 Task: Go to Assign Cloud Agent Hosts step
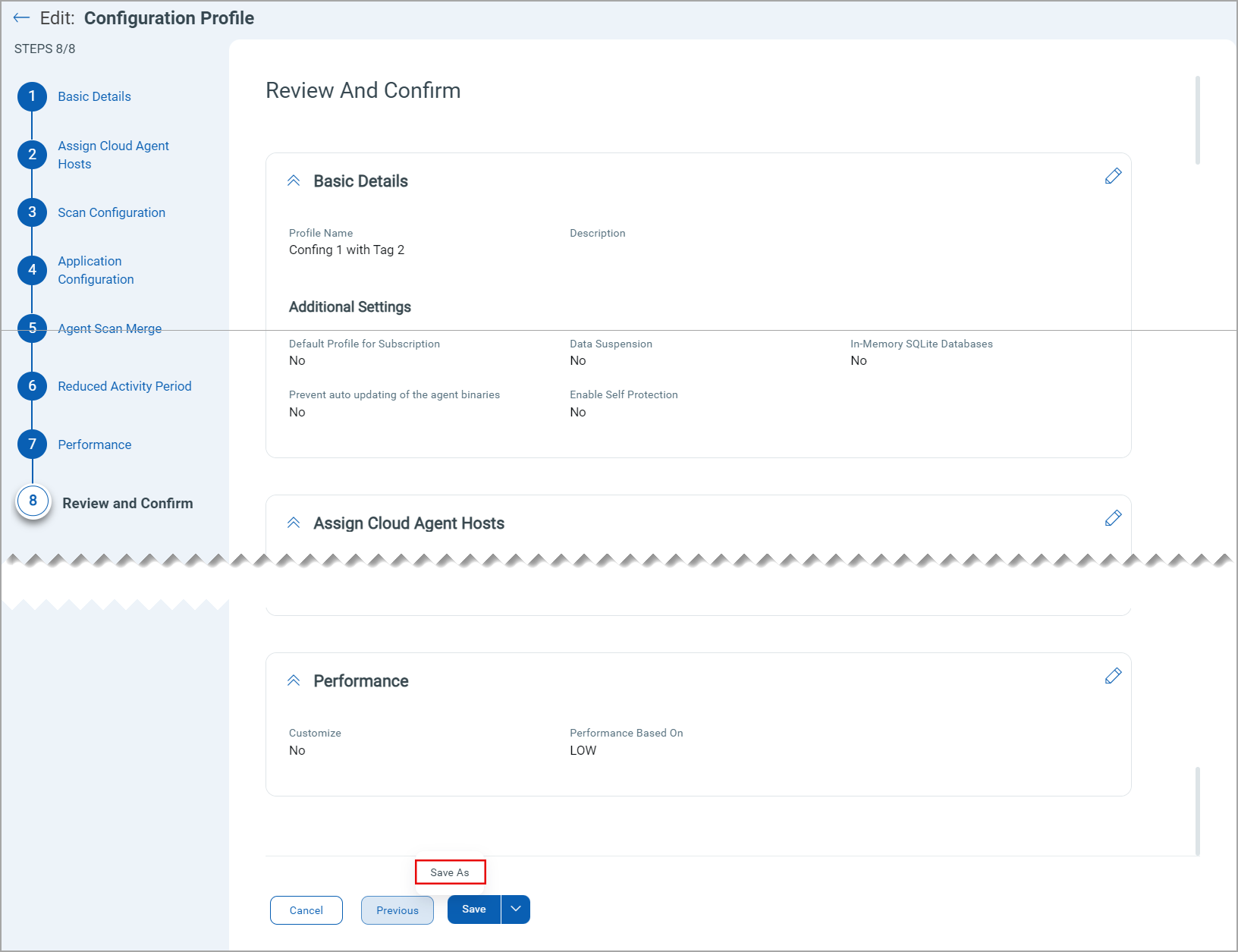pyautogui.click(x=113, y=155)
